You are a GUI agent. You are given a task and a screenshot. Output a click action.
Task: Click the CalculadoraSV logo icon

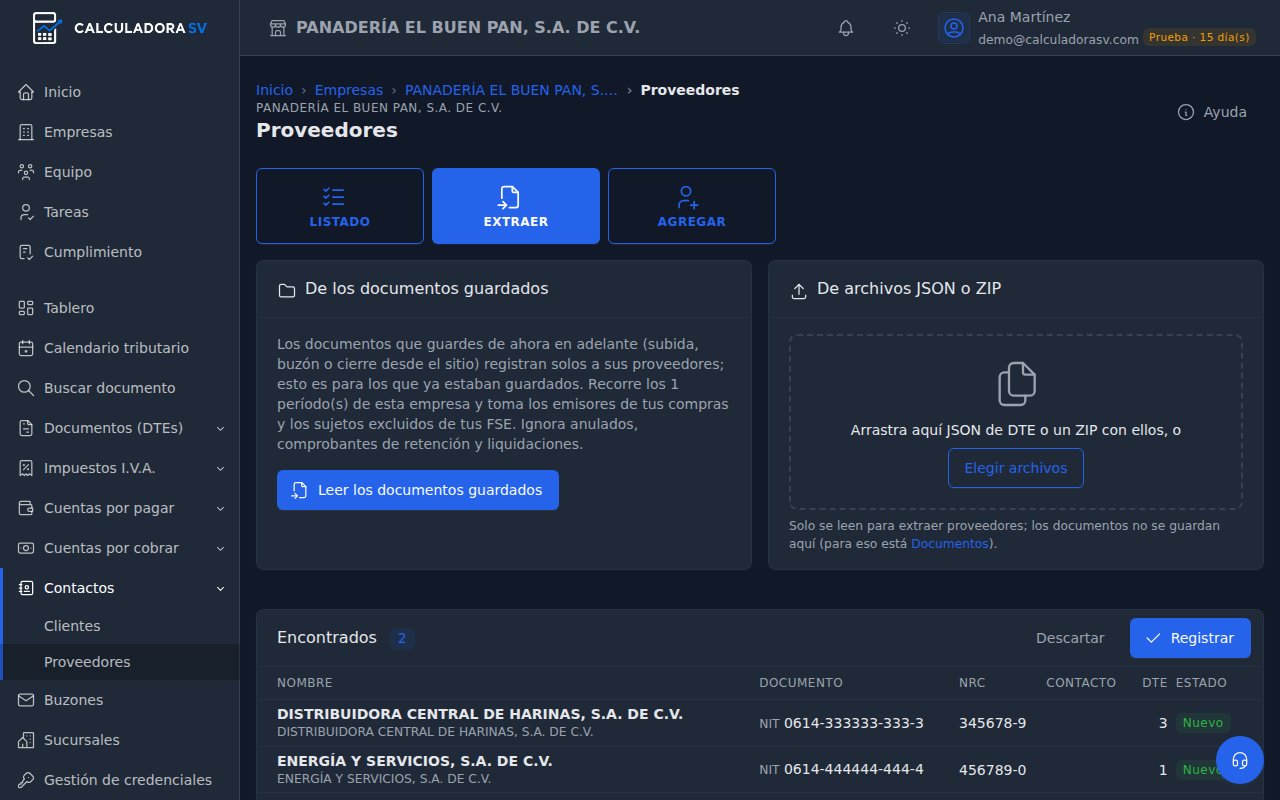46,28
